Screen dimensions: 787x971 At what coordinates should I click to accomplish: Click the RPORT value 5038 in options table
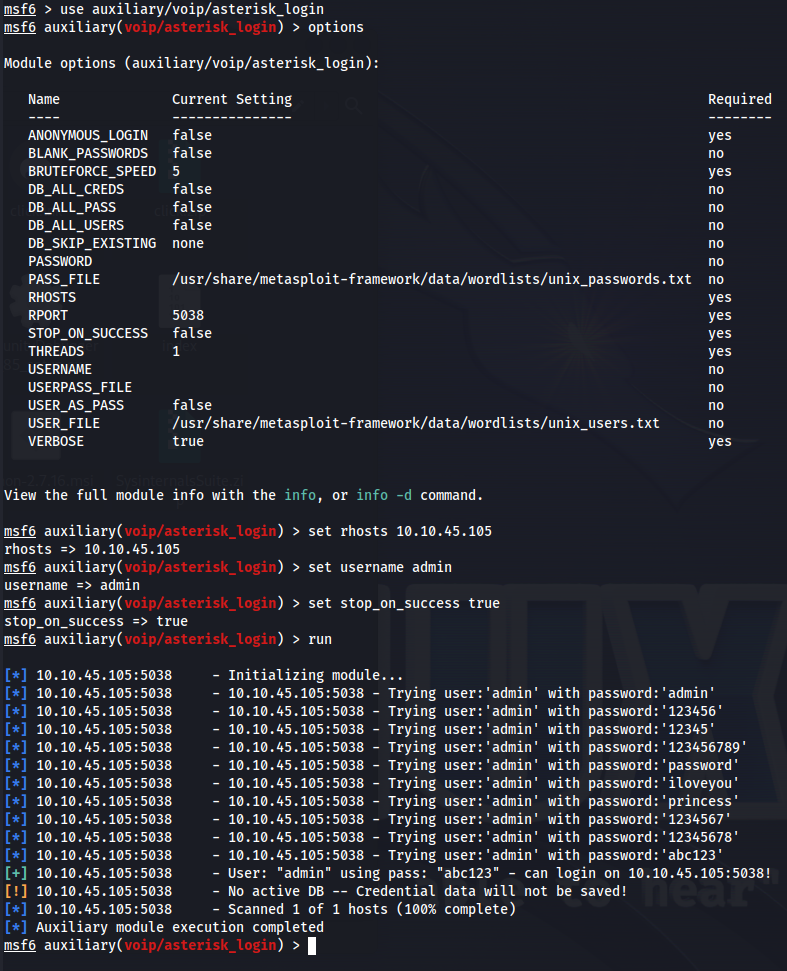[x=188, y=315]
